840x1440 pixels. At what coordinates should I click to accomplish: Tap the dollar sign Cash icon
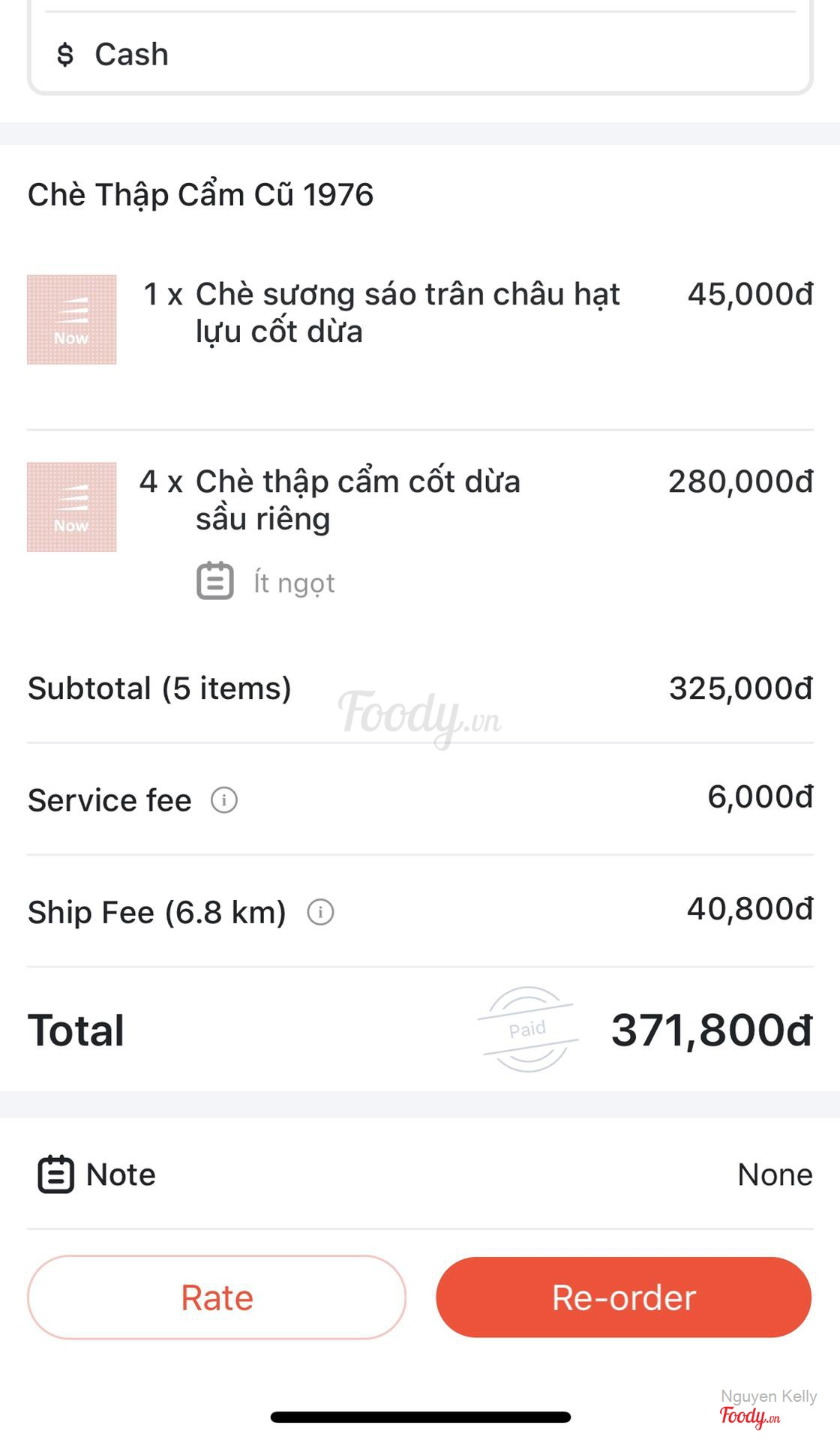tap(65, 55)
